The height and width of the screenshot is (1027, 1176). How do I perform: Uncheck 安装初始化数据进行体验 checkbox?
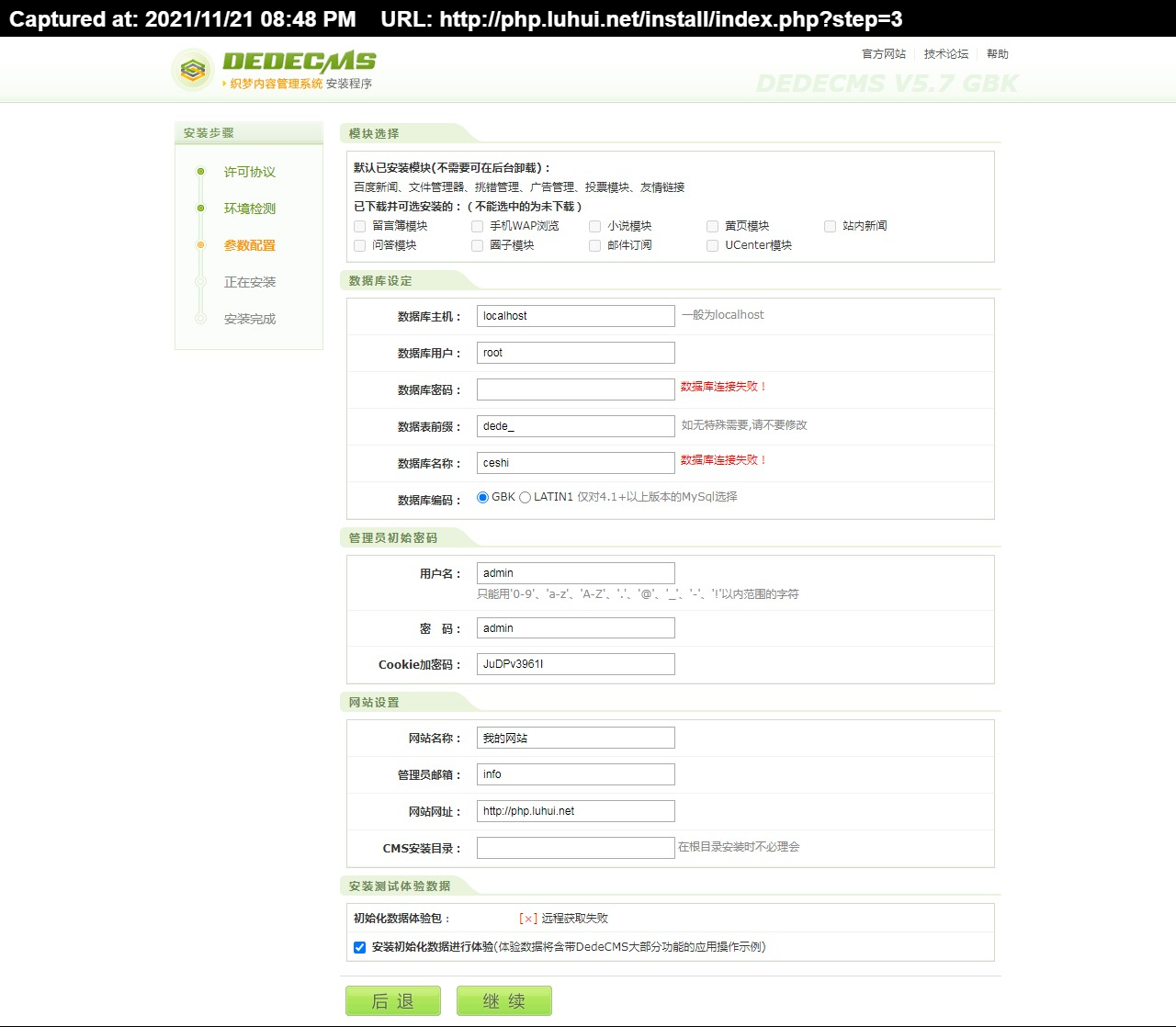click(360, 947)
